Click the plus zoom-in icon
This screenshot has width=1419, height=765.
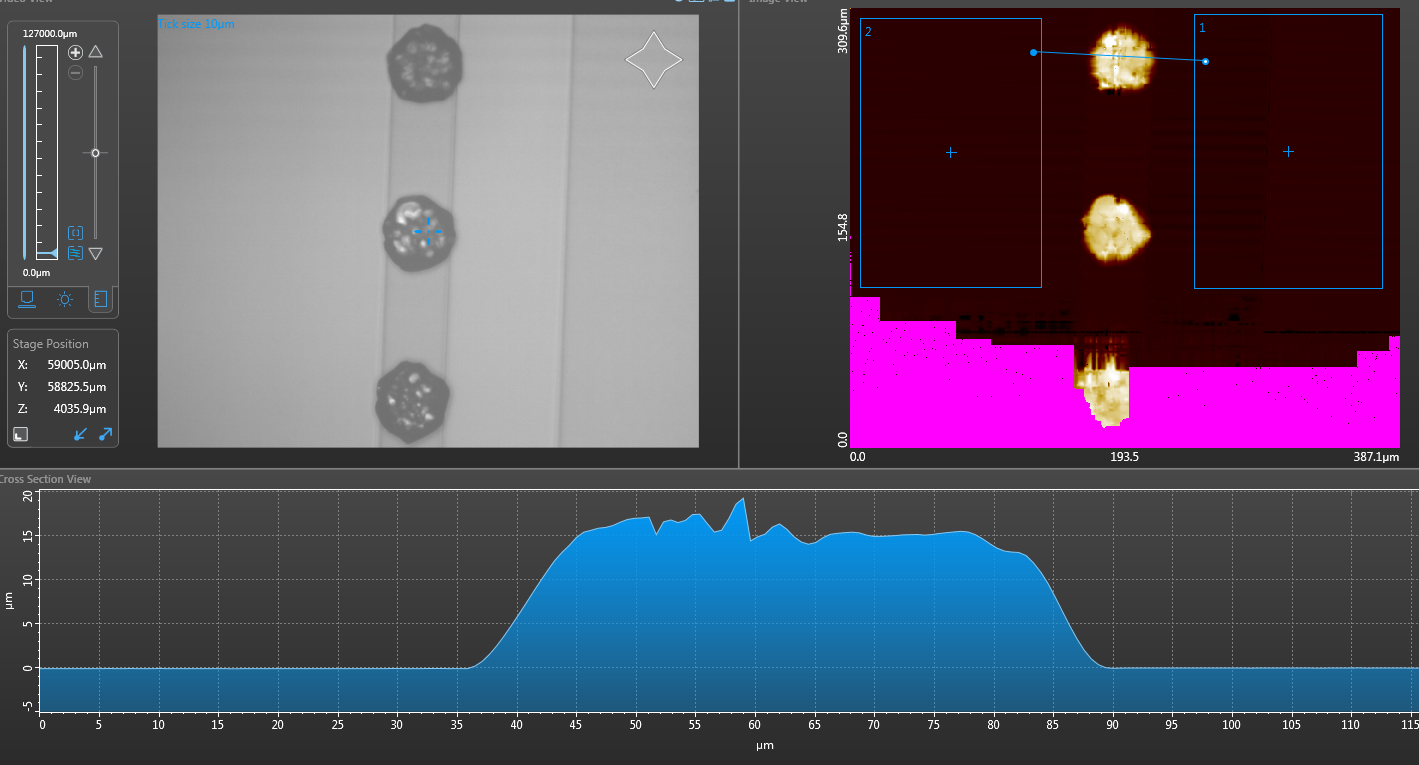[75, 52]
